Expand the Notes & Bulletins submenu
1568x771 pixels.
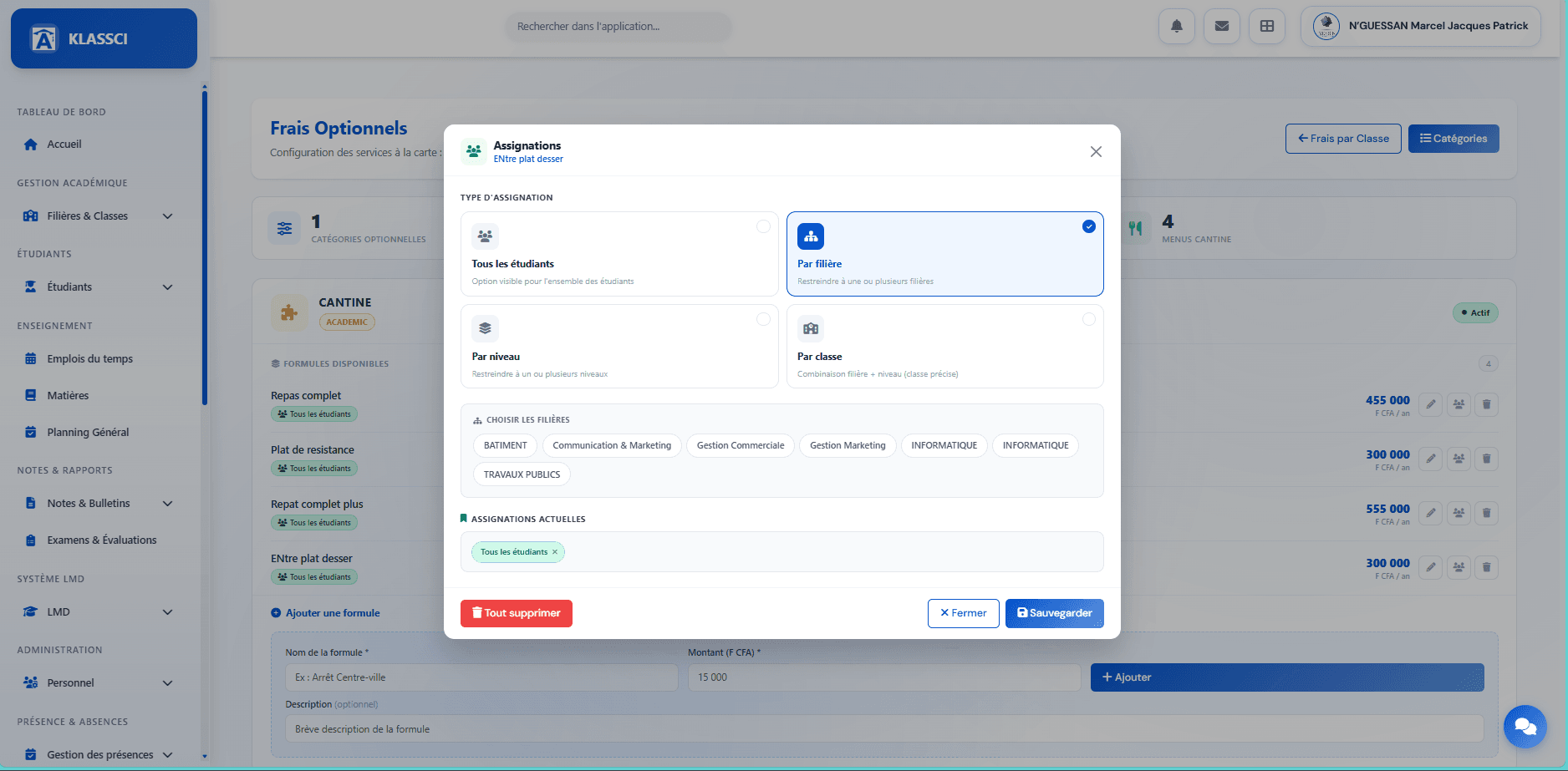pyautogui.click(x=99, y=503)
